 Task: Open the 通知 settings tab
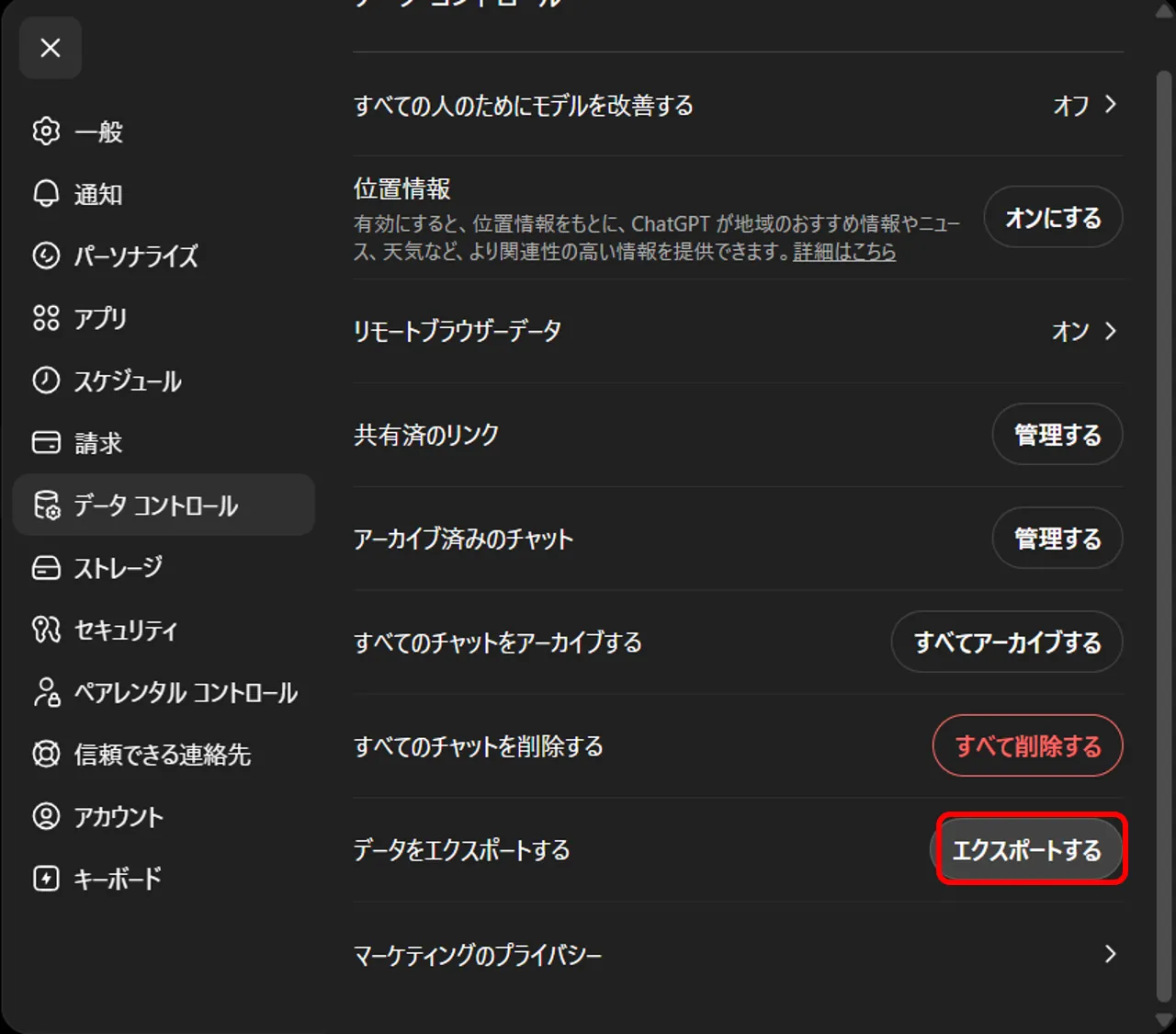(164, 194)
